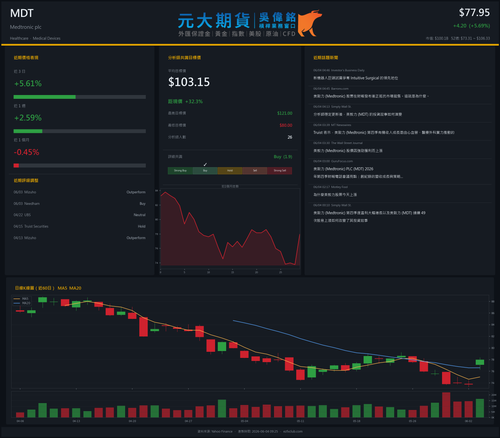Image resolution: width=500 pixels, height=438 pixels.
Task: Click the 06/03 Needham rating row
Action: tap(79, 203)
